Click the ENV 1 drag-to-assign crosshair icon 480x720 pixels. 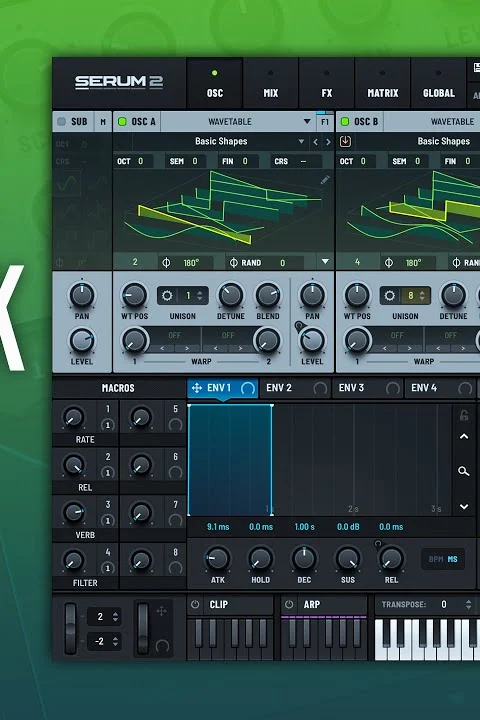point(197,388)
